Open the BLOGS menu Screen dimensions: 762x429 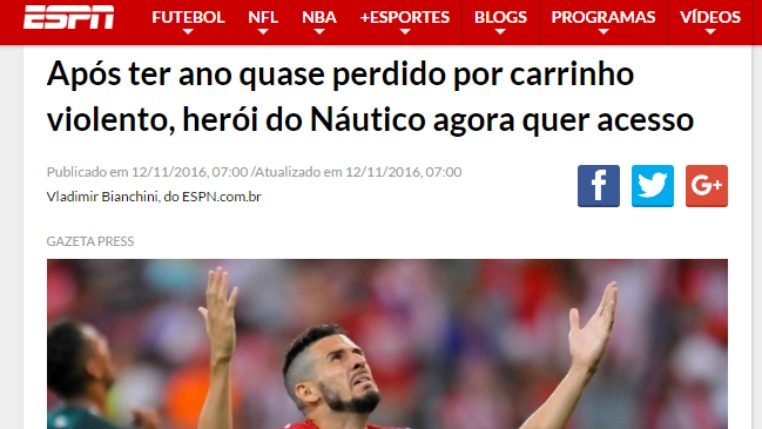point(500,17)
